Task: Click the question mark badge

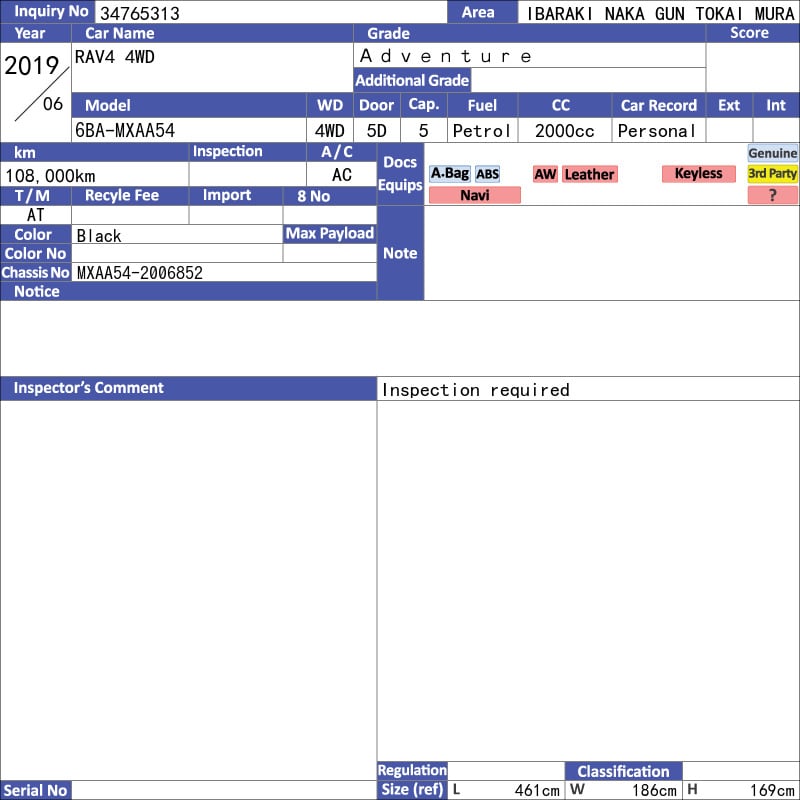Action: 773,195
